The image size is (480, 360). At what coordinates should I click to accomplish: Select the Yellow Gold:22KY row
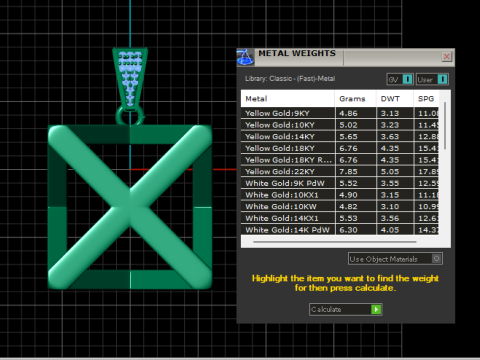[x=340, y=171]
